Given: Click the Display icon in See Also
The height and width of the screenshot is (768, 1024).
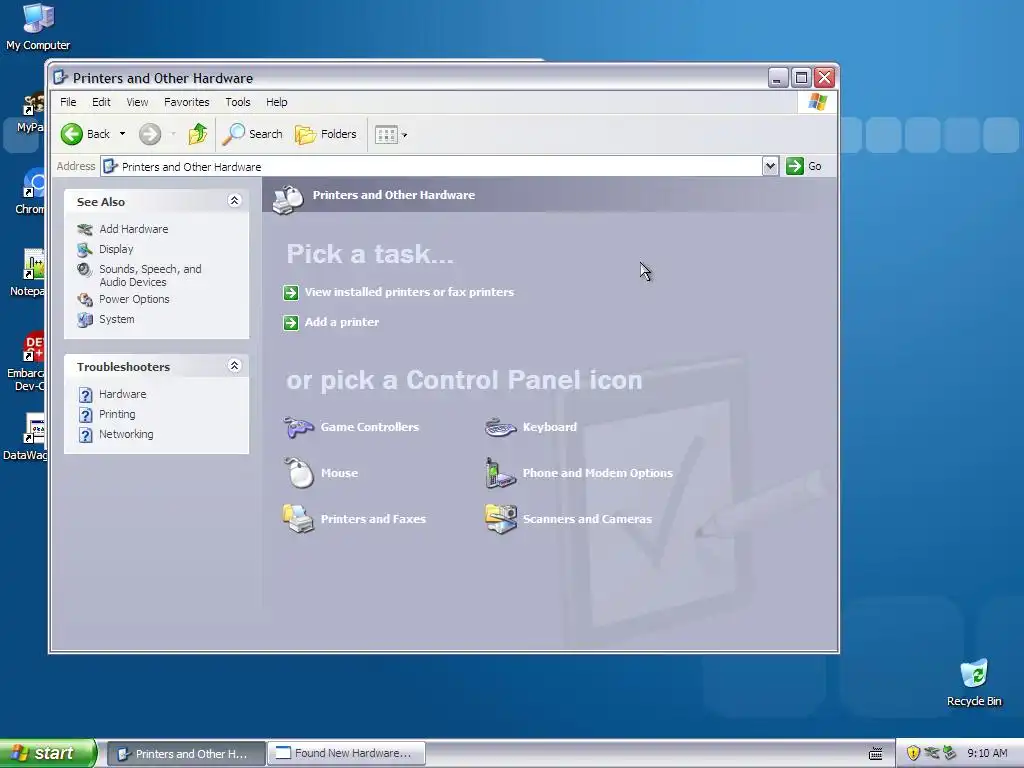Looking at the screenshot, I should click(85, 249).
